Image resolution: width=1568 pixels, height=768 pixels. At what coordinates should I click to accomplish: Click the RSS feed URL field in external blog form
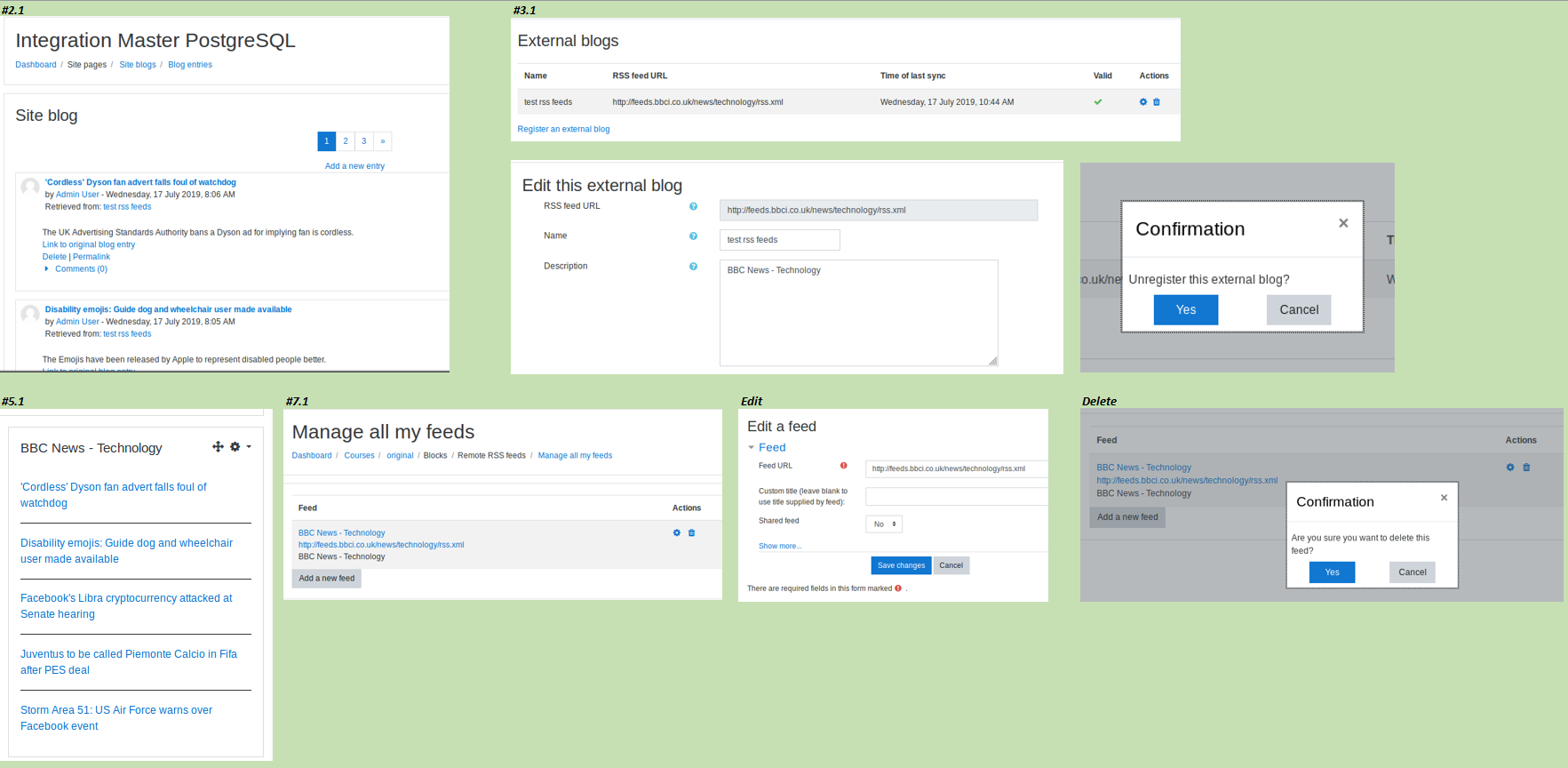coord(879,210)
